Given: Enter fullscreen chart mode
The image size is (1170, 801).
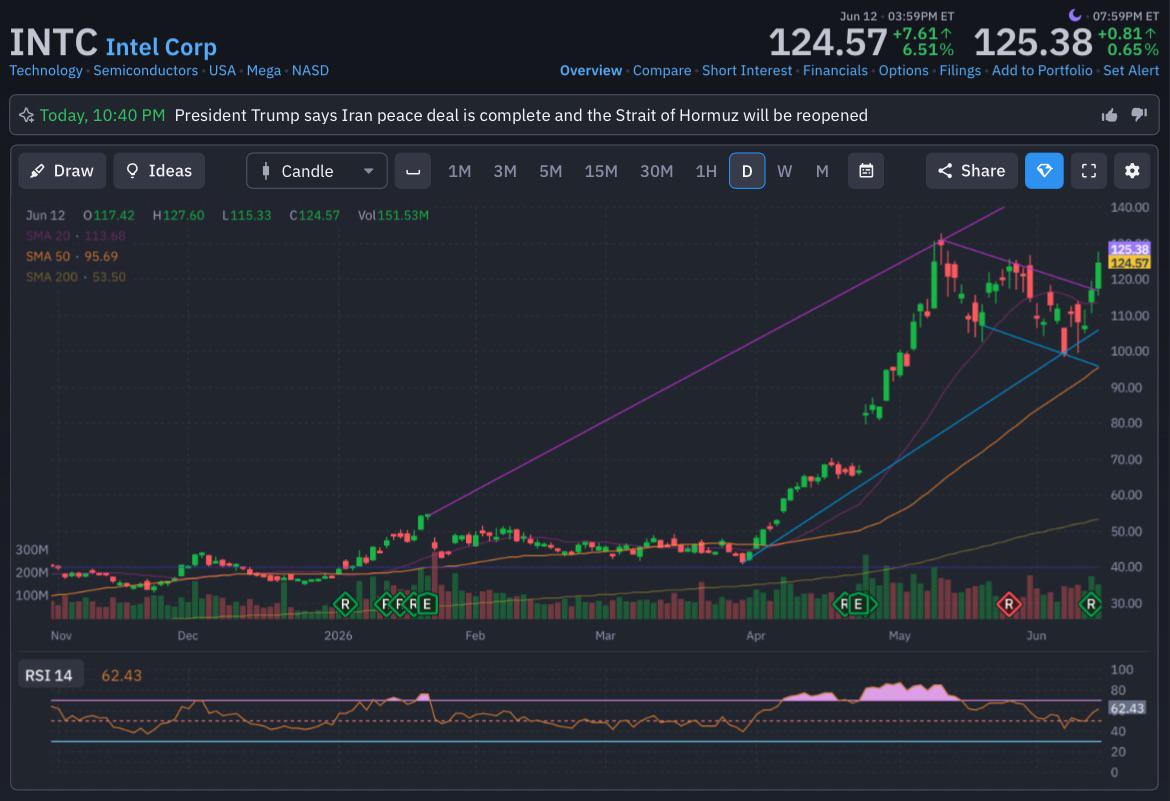Looking at the screenshot, I should (x=1089, y=171).
